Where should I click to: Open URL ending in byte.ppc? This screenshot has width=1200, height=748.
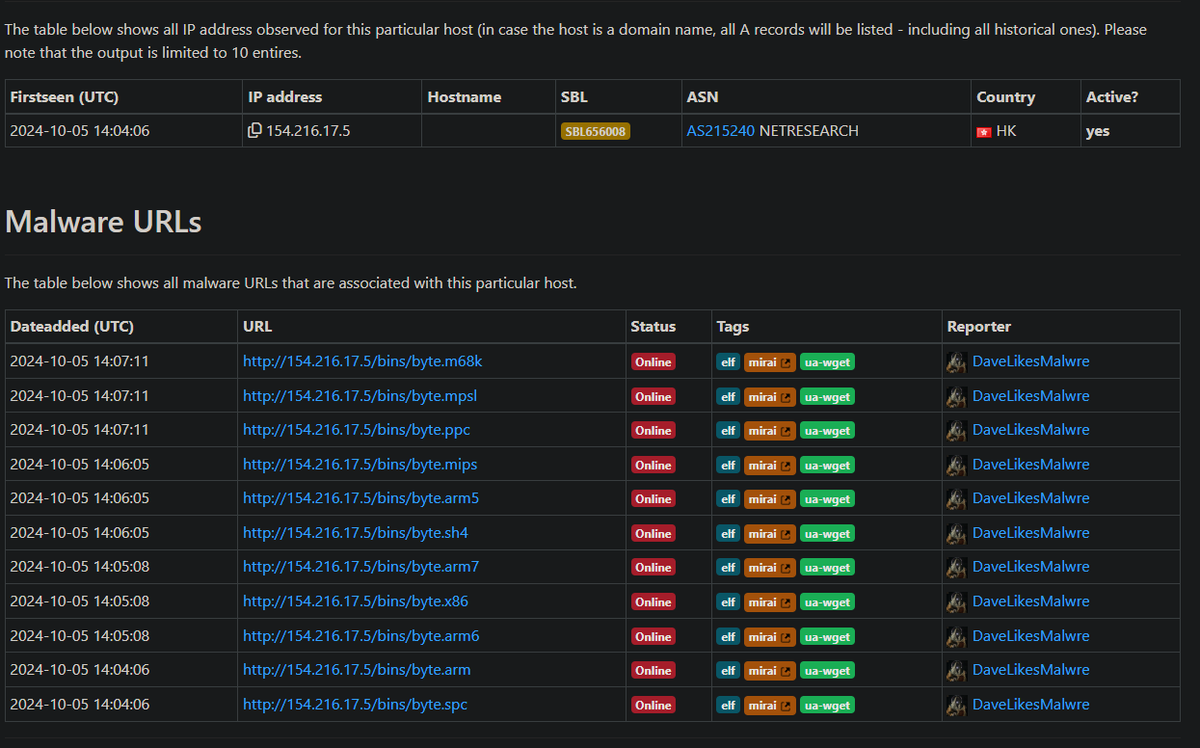click(356, 430)
